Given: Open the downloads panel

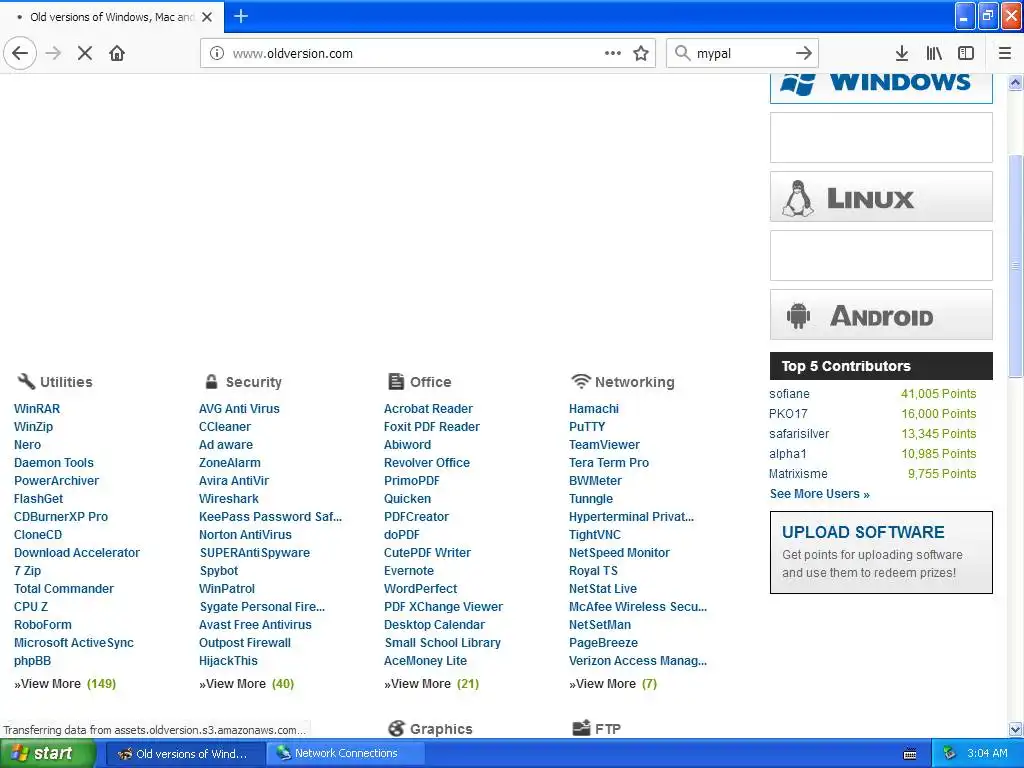Looking at the screenshot, I should [902, 53].
